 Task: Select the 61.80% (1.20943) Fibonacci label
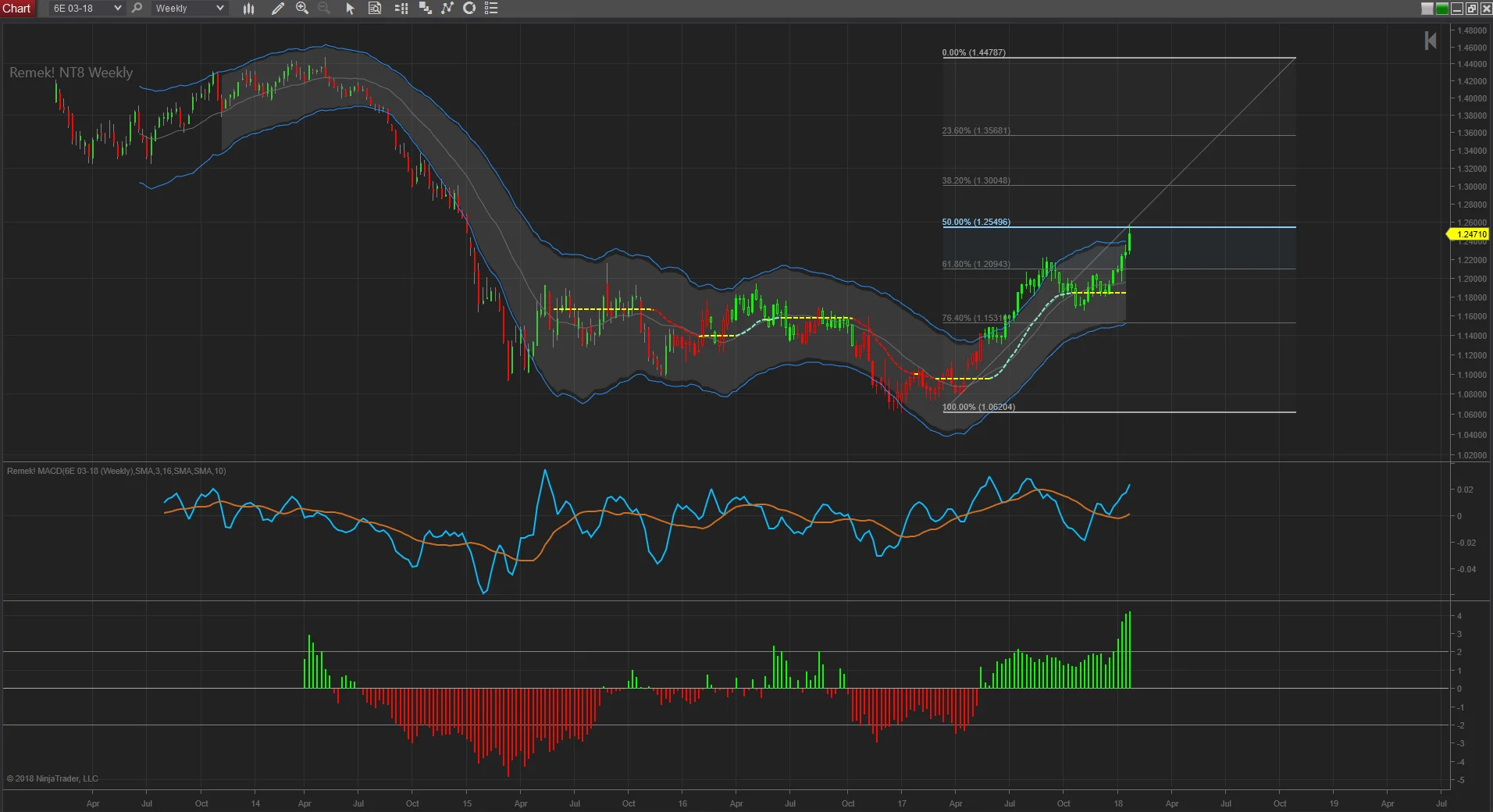(976, 264)
